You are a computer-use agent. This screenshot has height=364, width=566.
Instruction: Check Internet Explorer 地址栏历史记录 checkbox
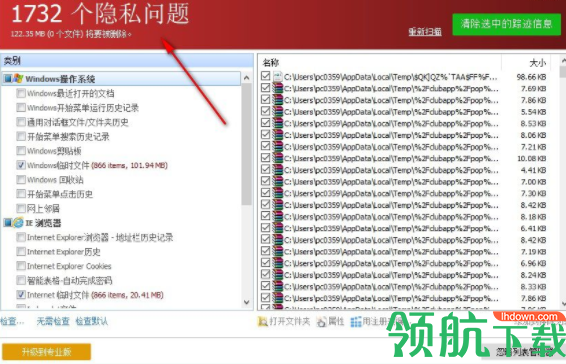[x=21, y=237]
